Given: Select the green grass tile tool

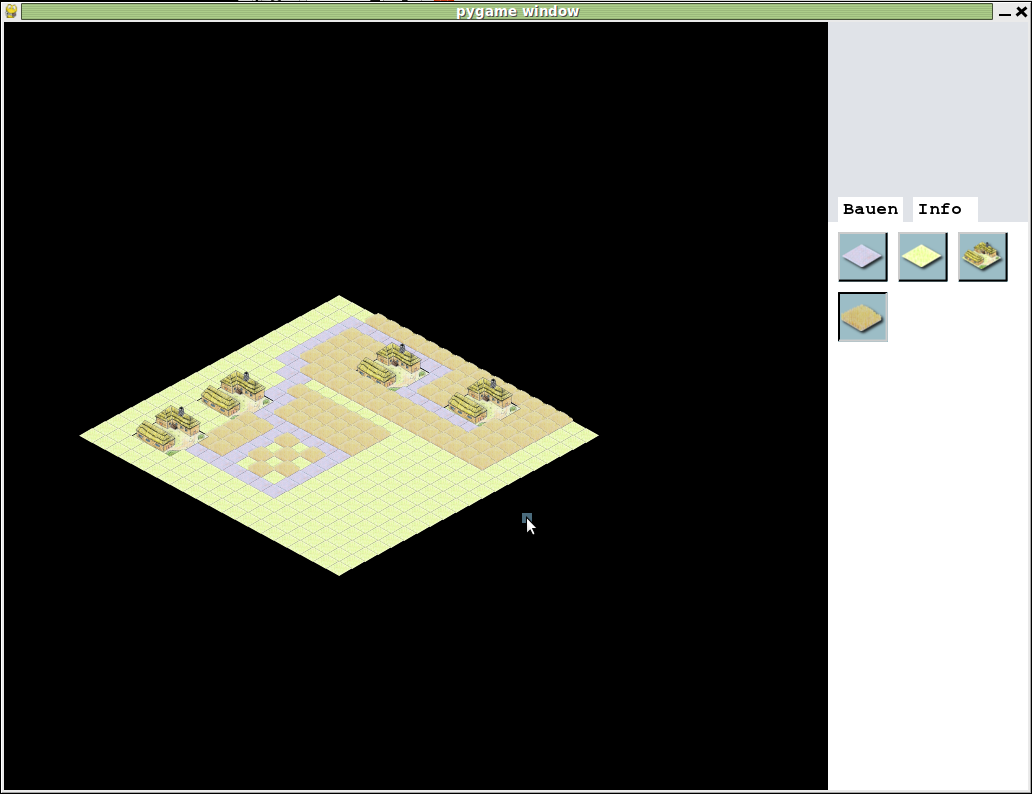Looking at the screenshot, I should tap(922, 256).
